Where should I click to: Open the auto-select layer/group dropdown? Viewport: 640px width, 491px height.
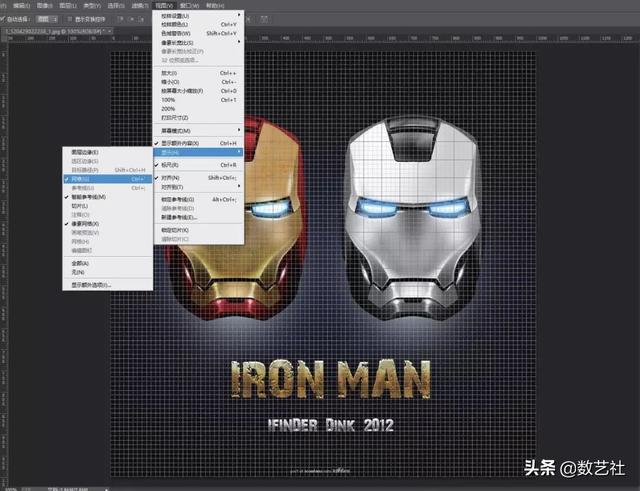(x=47, y=19)
